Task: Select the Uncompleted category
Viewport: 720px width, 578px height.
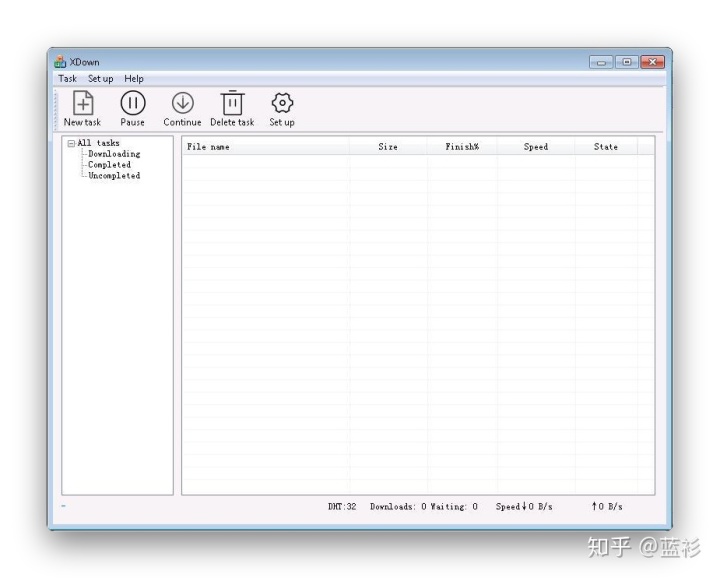Action: click(114, 176)
